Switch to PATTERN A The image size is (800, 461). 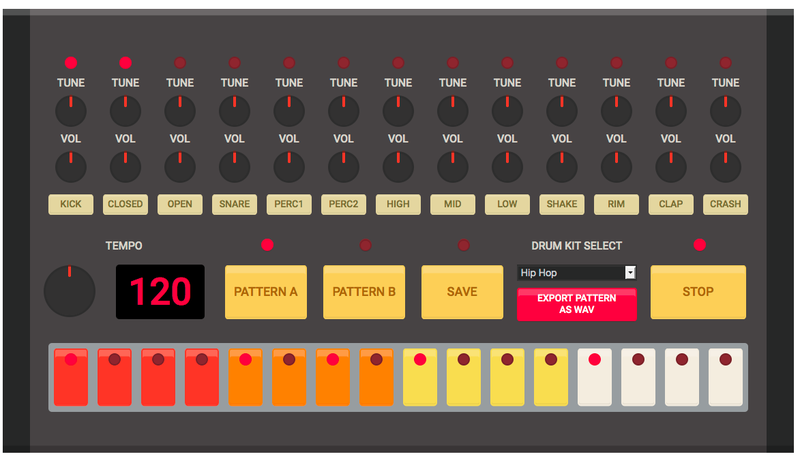click(266, 292)
